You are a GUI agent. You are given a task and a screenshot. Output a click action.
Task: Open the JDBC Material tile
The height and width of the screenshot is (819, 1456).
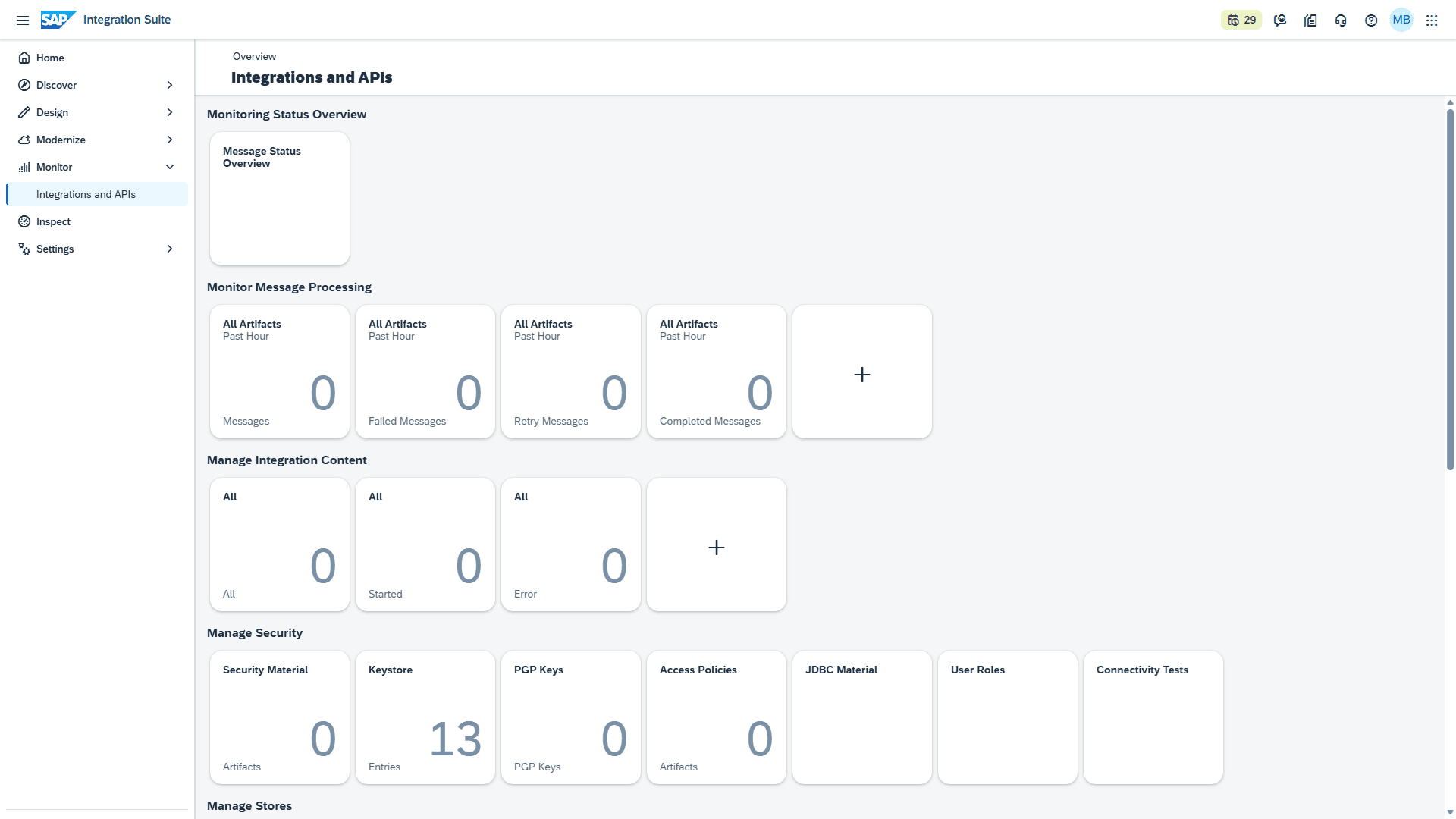click(862, 717)
